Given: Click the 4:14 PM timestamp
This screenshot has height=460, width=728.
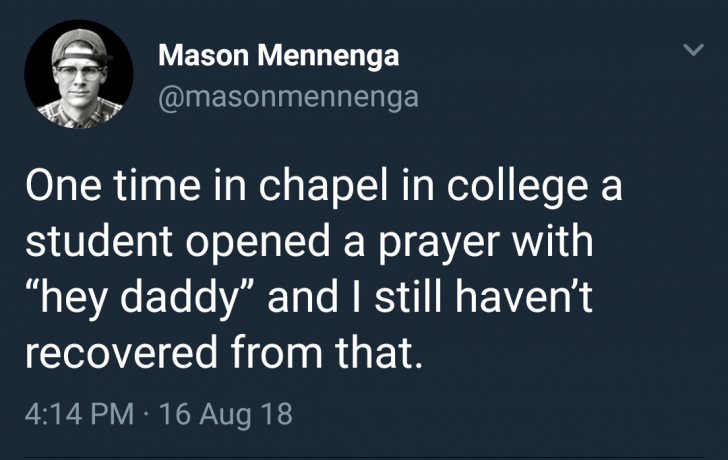Looking at the screenshot, I should click(x=77, y=413).
